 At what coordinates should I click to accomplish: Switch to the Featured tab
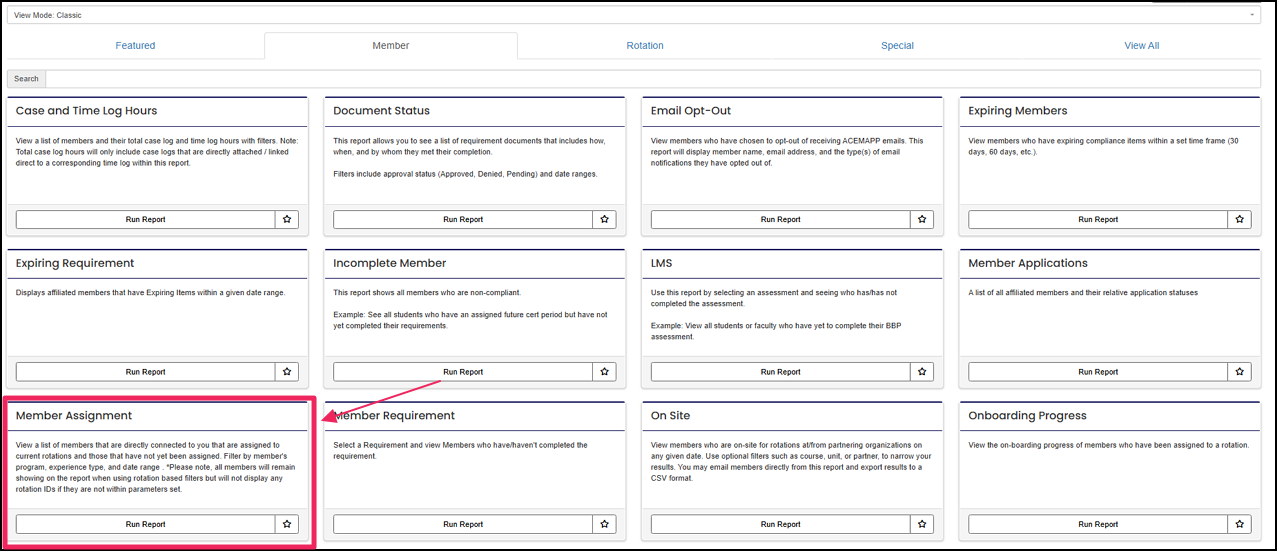135,45
